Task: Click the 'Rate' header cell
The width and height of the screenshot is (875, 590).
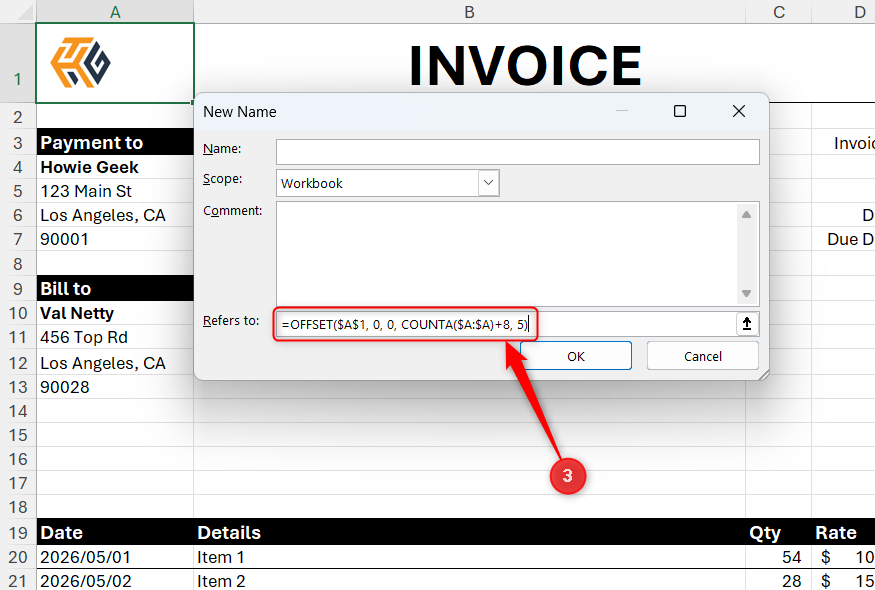Action: [843, 533]
